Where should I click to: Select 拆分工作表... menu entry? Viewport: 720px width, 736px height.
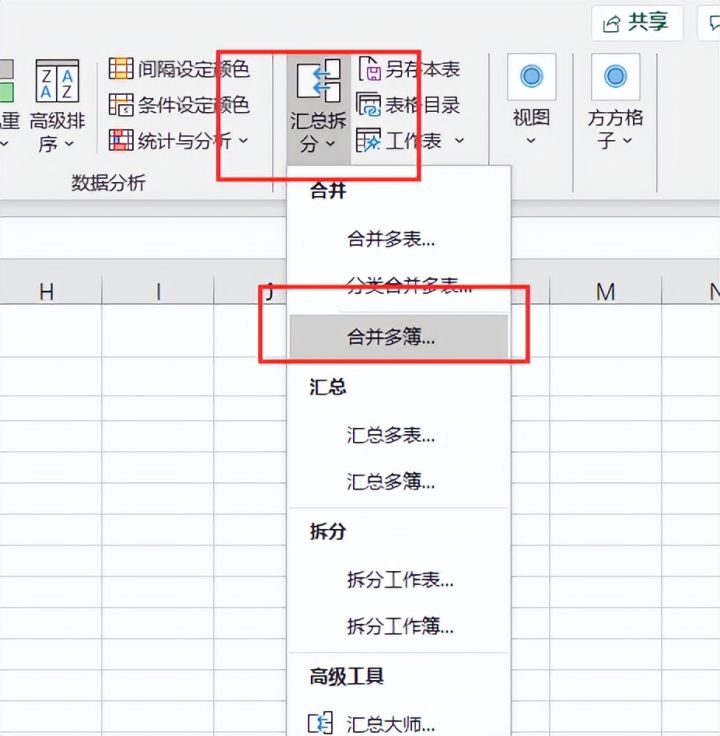(398, 580)
